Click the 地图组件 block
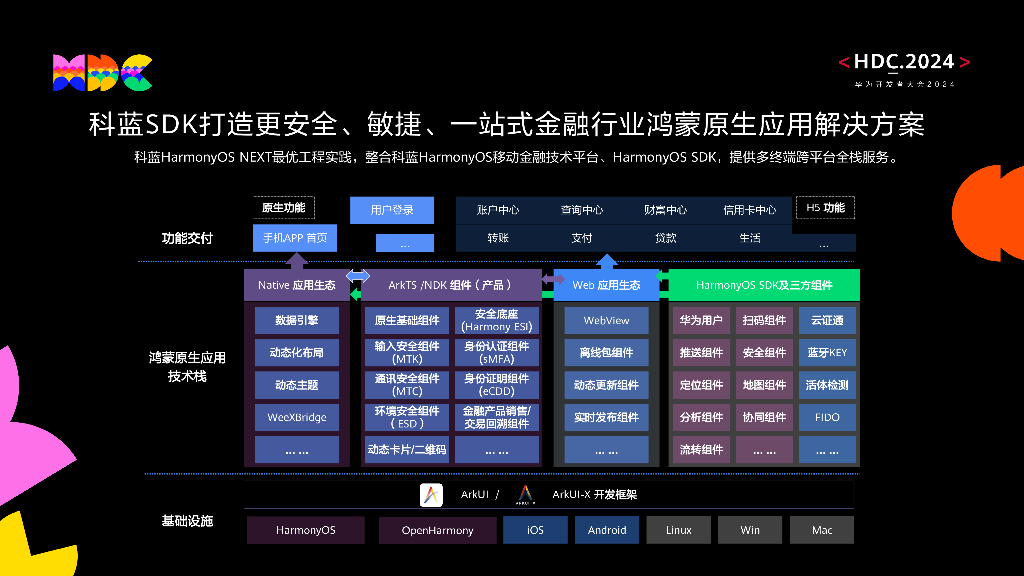Viewport: 1024px width, 576px height. tap(764, 385)
